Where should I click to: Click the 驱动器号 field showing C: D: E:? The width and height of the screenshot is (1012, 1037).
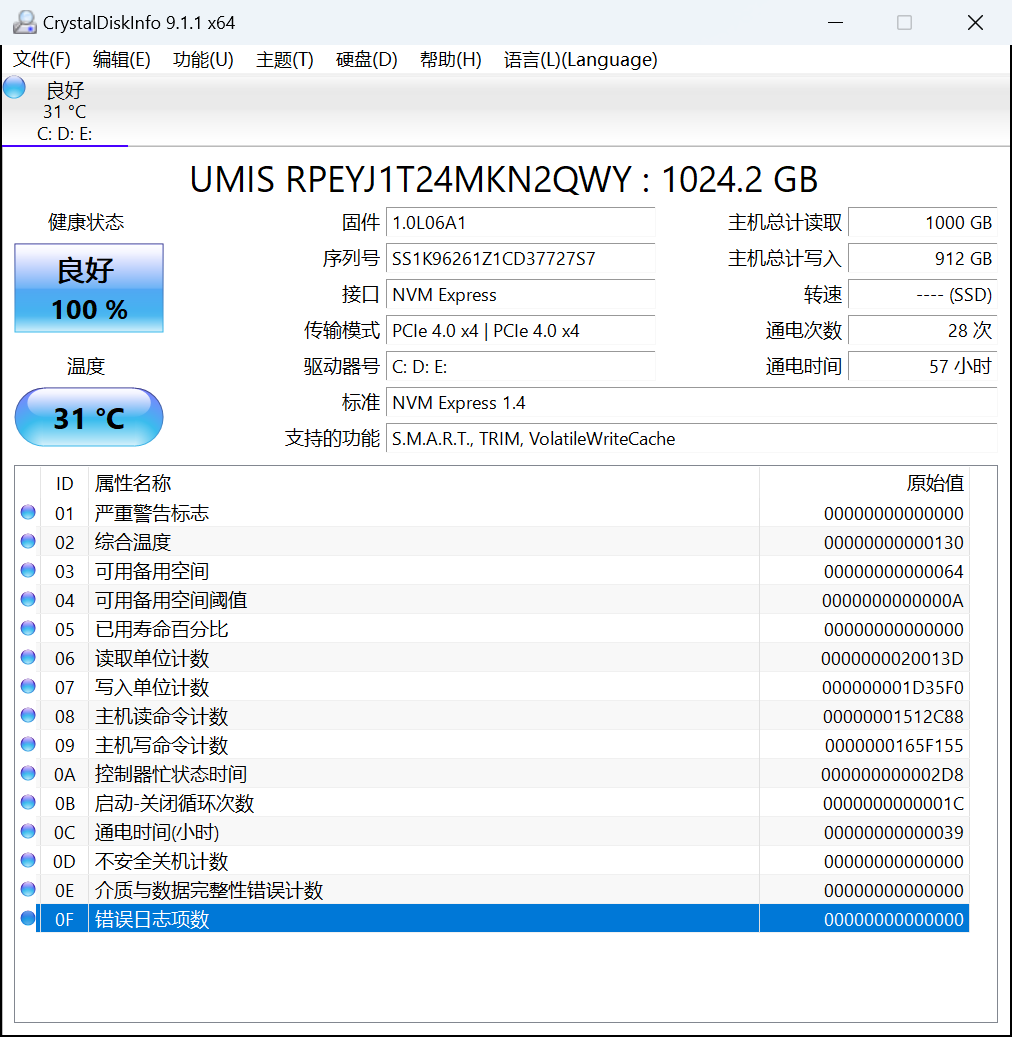click(521, 366)
